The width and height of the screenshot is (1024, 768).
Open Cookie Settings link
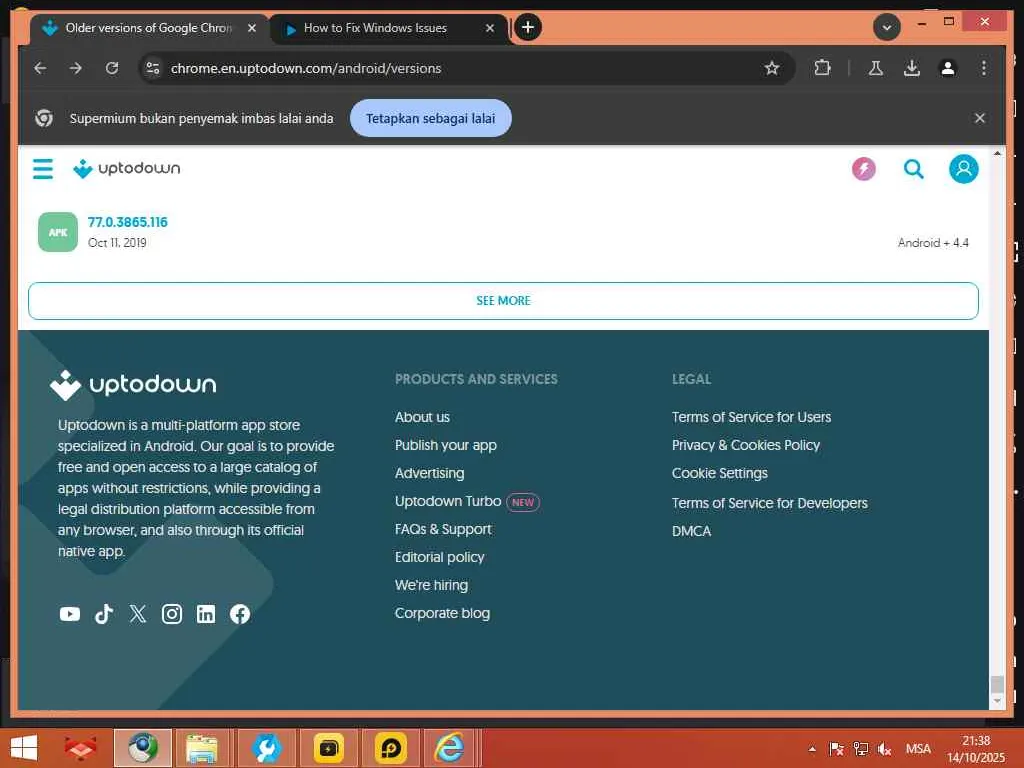click(x=720, y=473)
